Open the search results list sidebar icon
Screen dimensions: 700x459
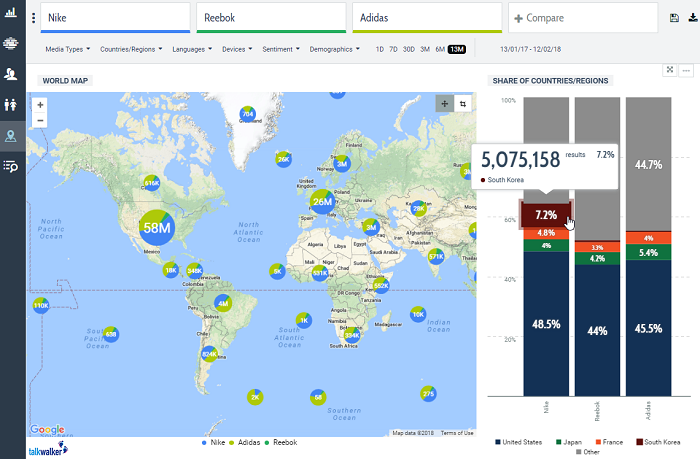(12, 166)
